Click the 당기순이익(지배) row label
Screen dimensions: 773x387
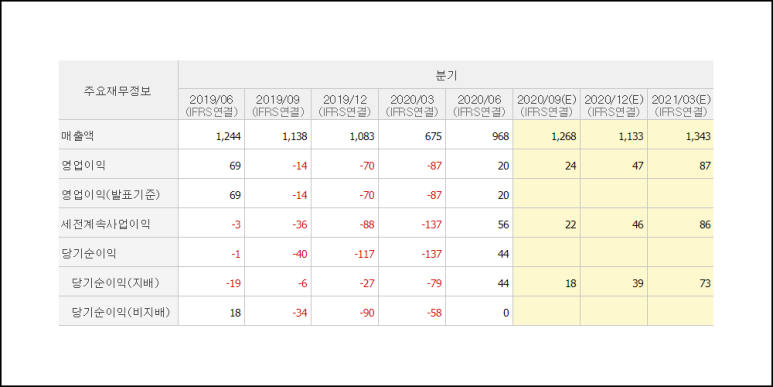(116, 283)
